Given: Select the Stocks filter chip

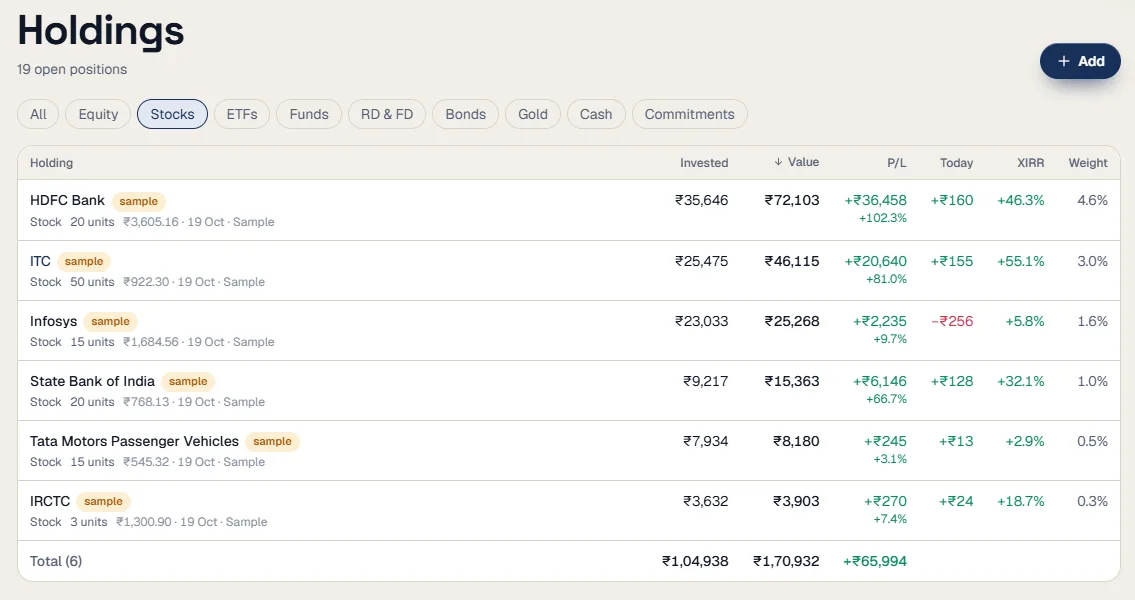Looking at the screenshot, I should [172, 114].
